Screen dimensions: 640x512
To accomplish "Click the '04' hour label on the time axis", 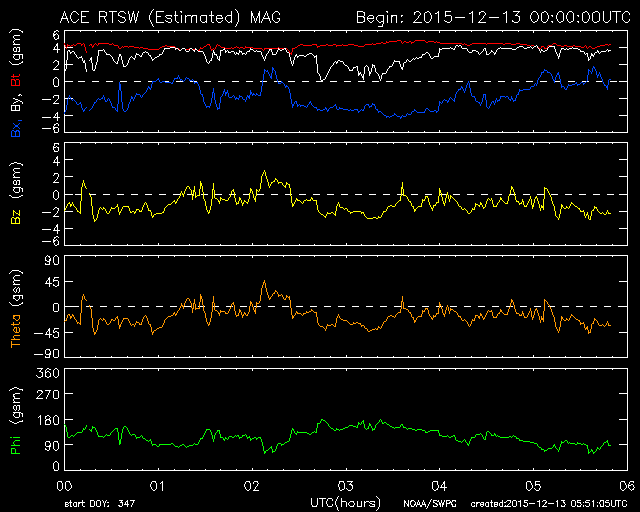I will 440,486.
